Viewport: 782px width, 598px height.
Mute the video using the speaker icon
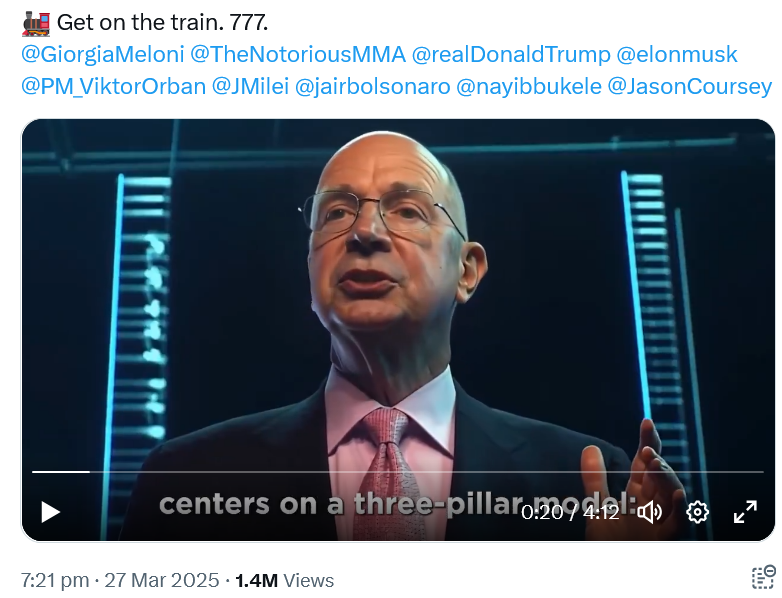[x=650, y=512]
